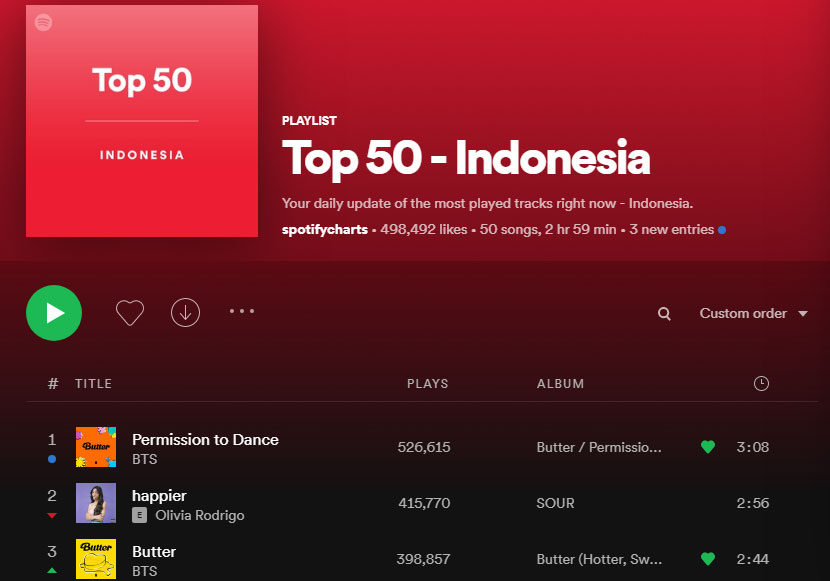The height and width of the screenshot is (581, 830).
Task: Search within the playlist using the magnifier icon
Action: pos(664,314)
